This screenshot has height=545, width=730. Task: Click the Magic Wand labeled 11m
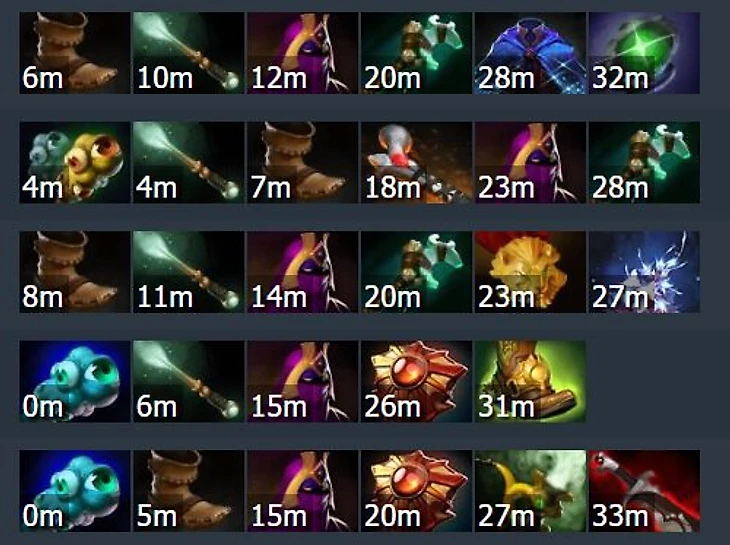[189, 272]
